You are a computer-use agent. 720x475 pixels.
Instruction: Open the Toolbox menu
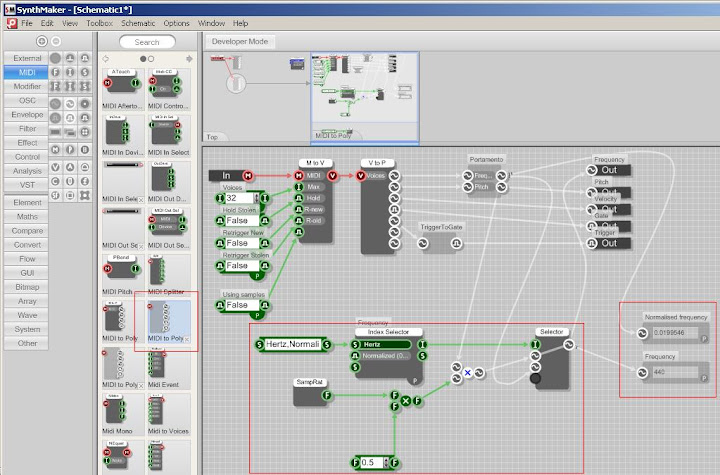(99, 22)
